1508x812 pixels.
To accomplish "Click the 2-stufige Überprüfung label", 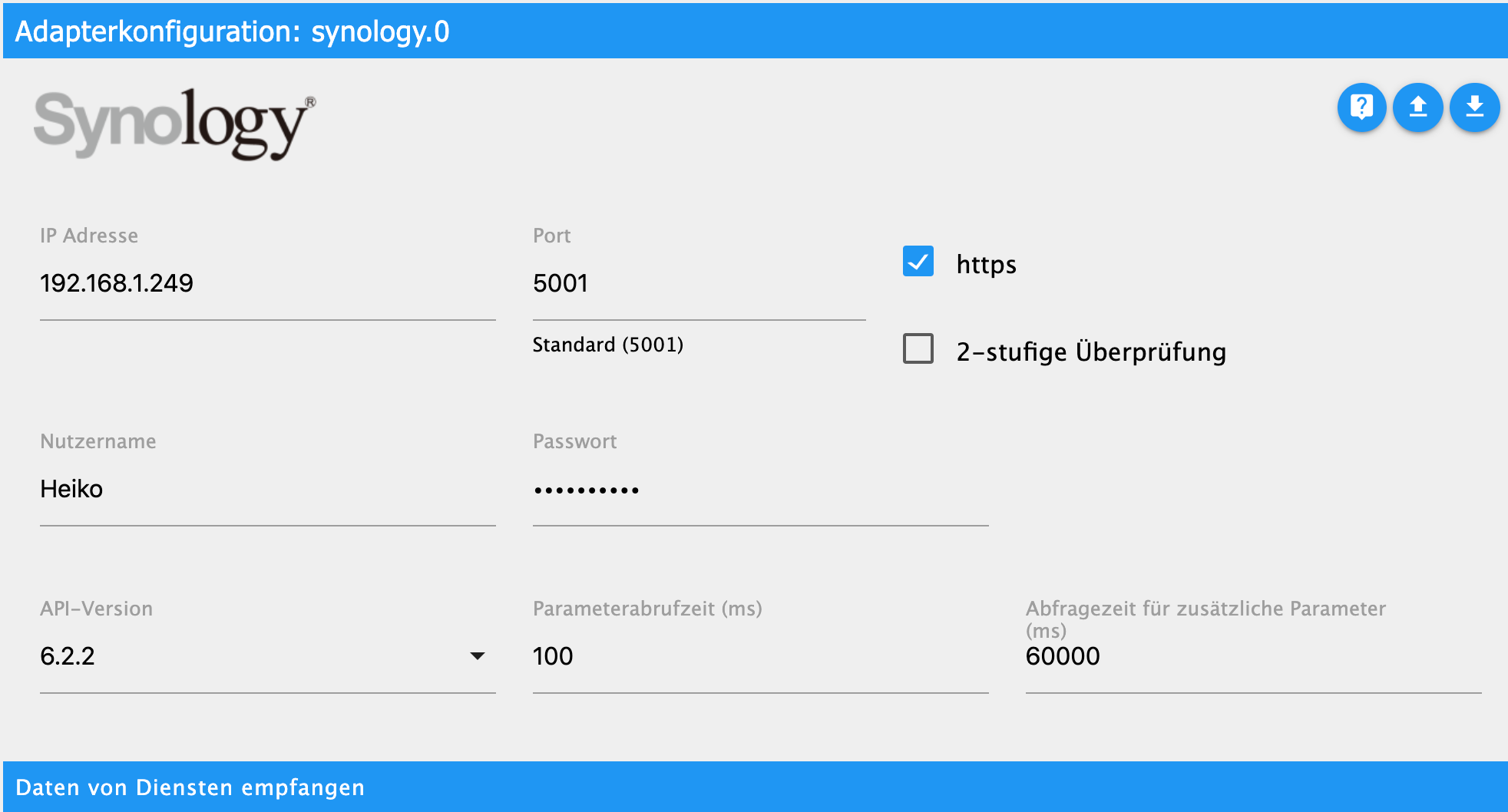I will tap(1091, 352).
